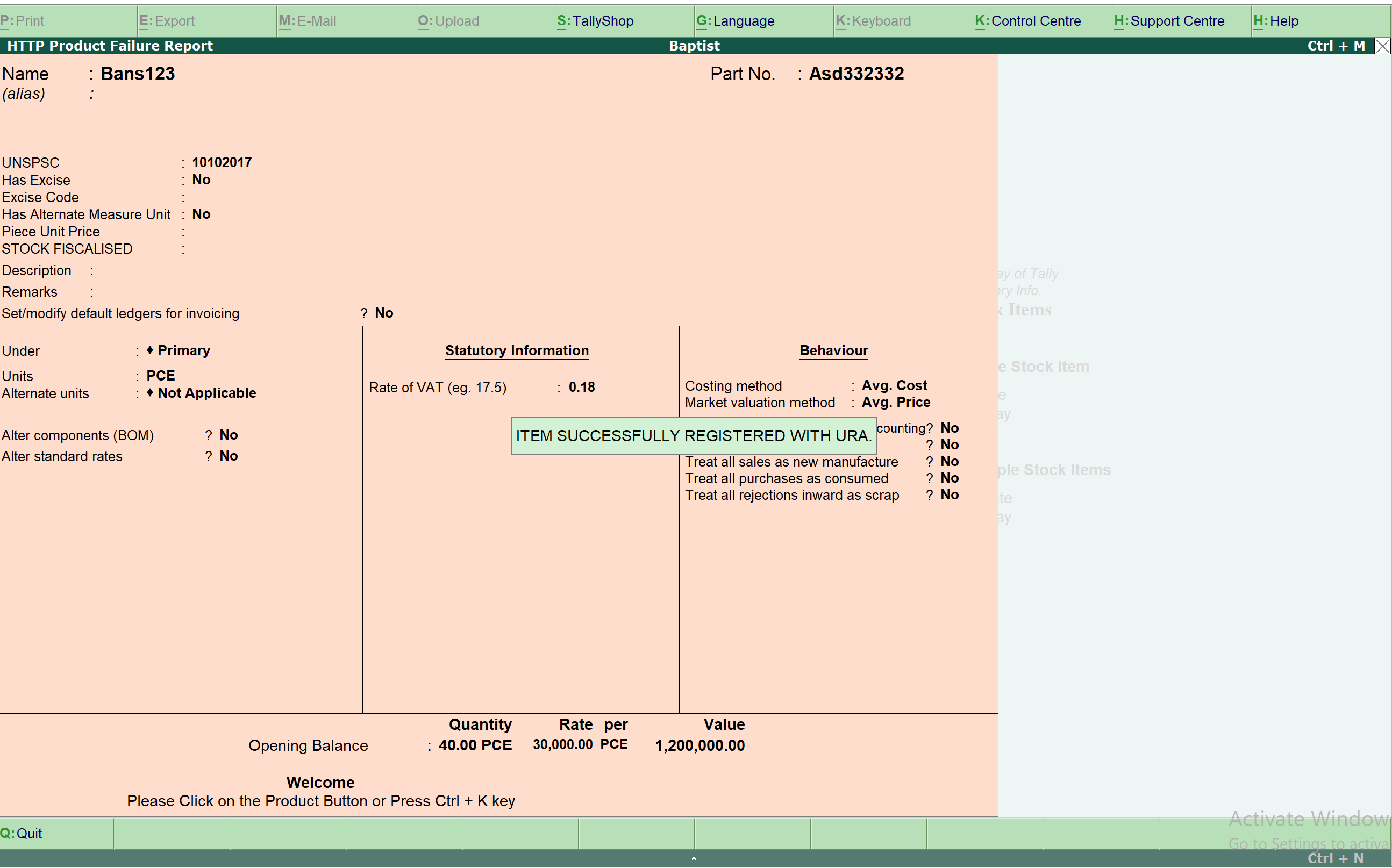
Task: Toggle Alter components (BOM) option
Action: (229, 435)
